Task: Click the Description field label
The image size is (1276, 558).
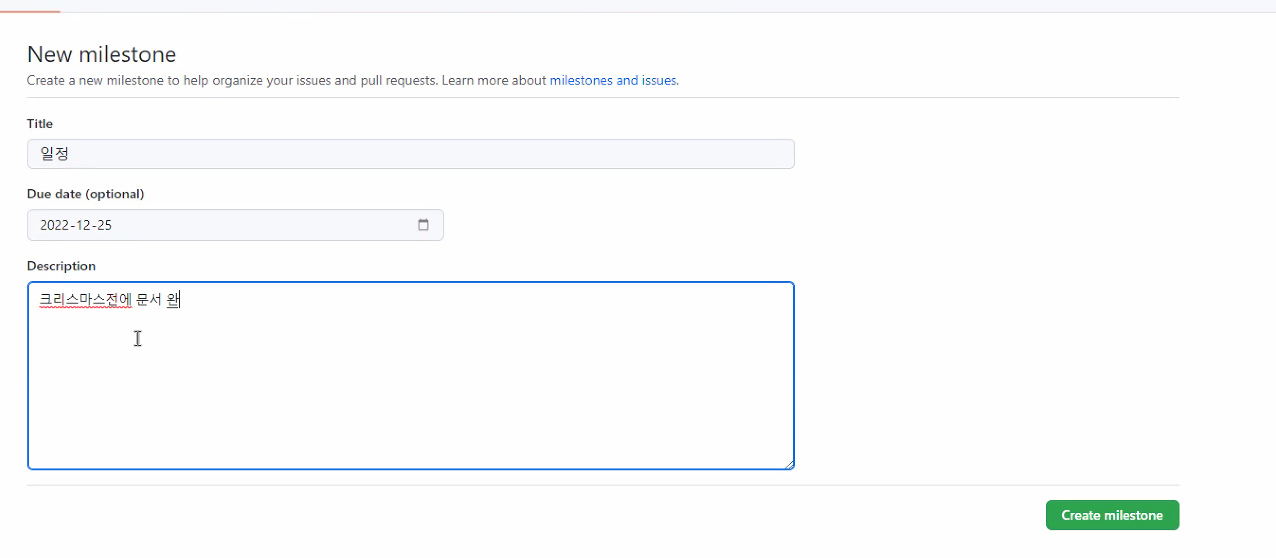Action: (61, 266)
